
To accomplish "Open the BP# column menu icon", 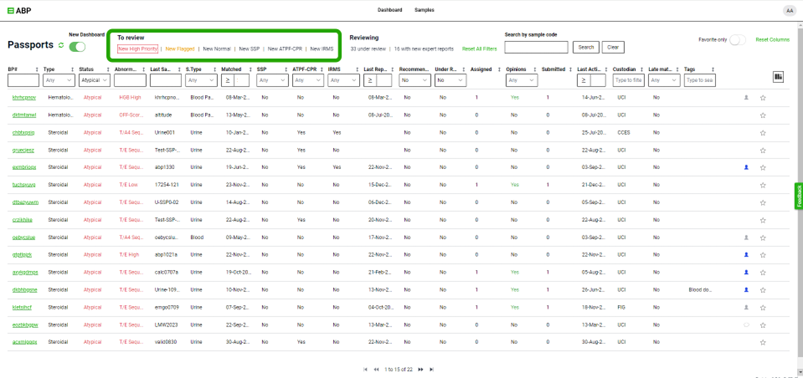I will [x=36, y=69].
